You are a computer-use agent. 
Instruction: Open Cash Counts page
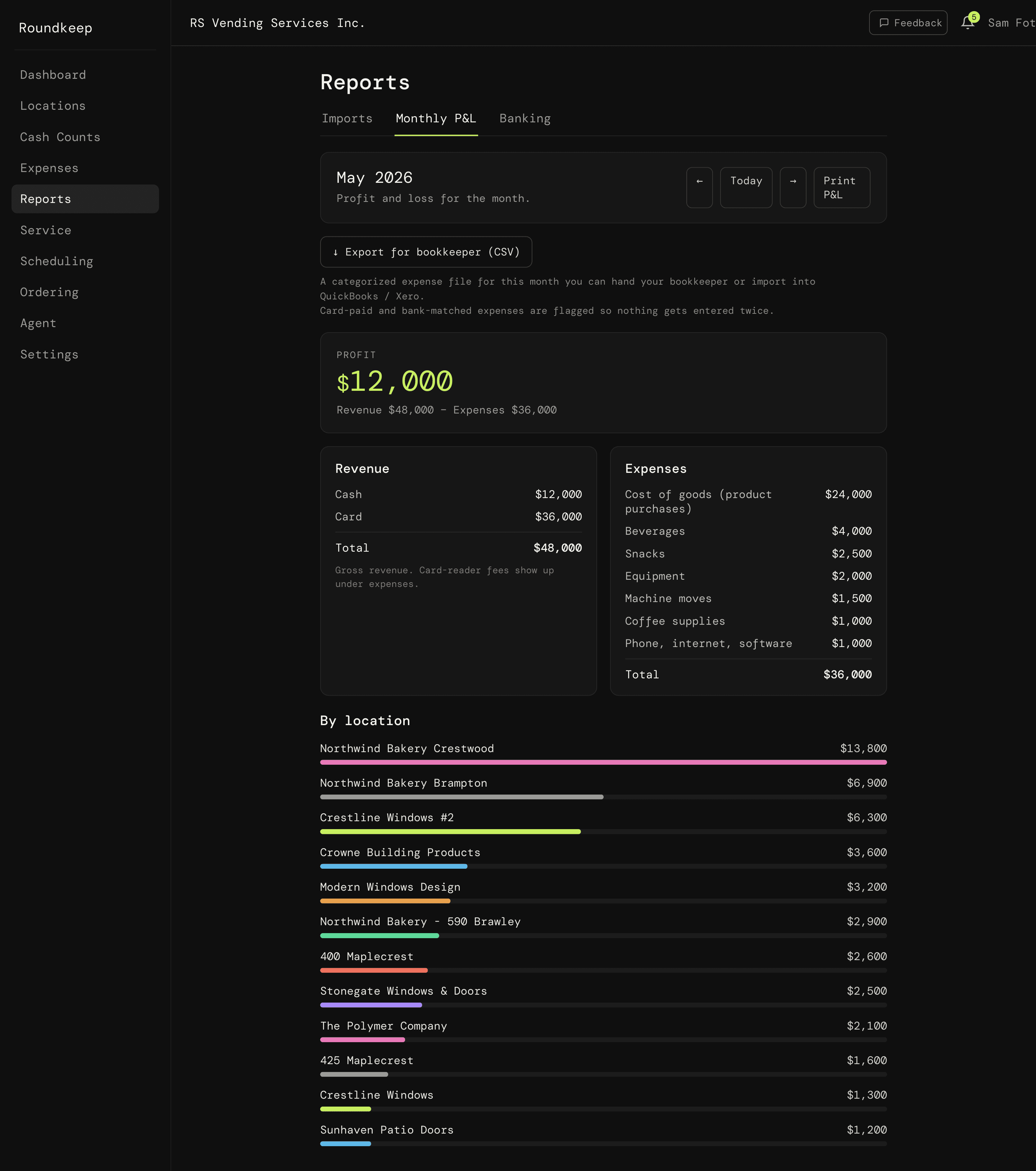pyautogui.click(x=85, y=137)
